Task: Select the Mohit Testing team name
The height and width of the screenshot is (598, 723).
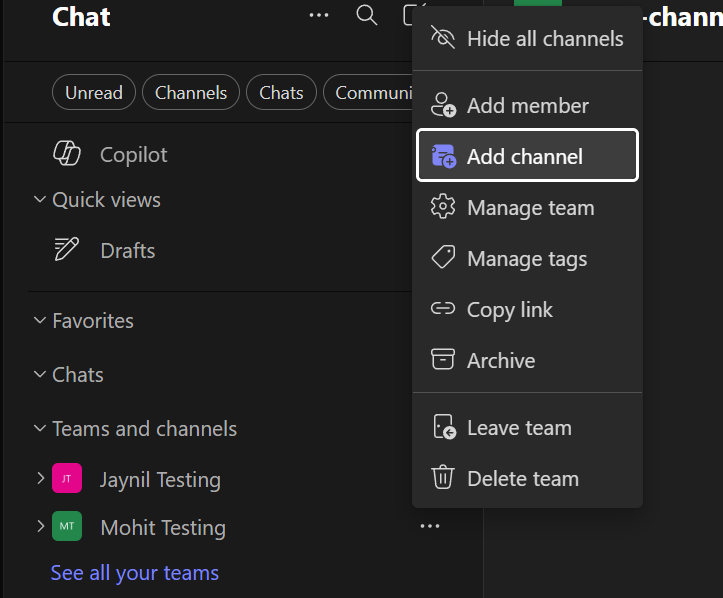Action: (x=163, y=527)
